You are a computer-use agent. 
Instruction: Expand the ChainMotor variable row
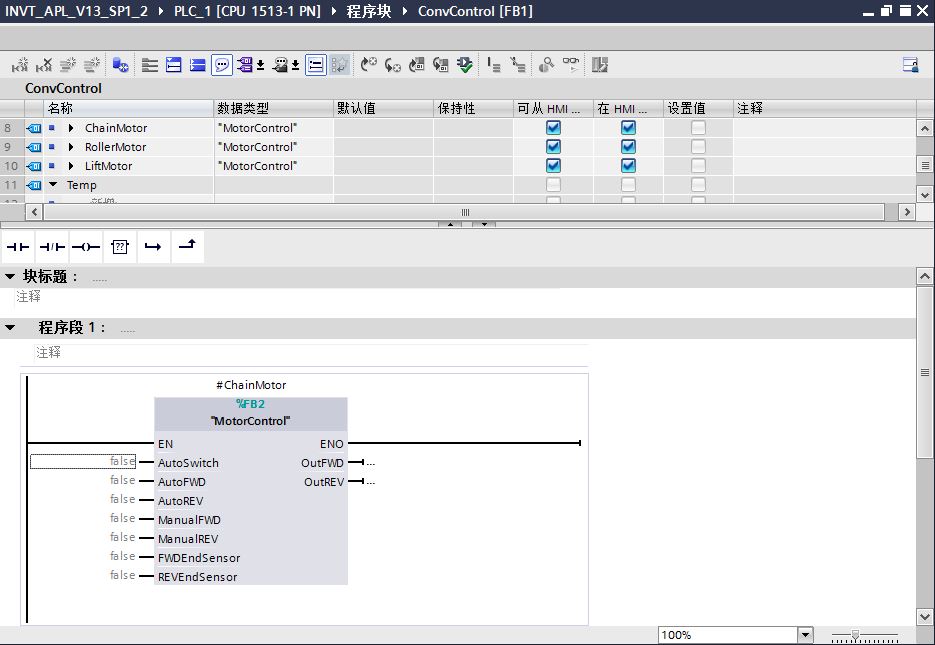[71, 128]
